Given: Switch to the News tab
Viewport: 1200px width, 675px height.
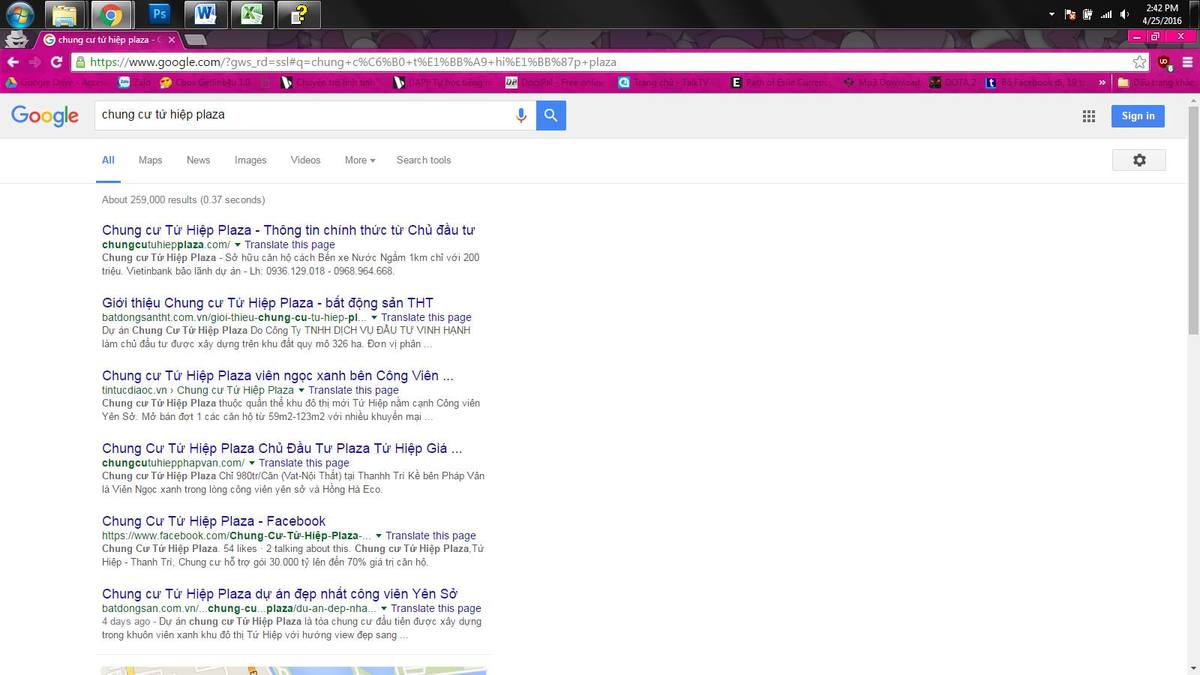Looking at the screenshot, I should [198, 160].
